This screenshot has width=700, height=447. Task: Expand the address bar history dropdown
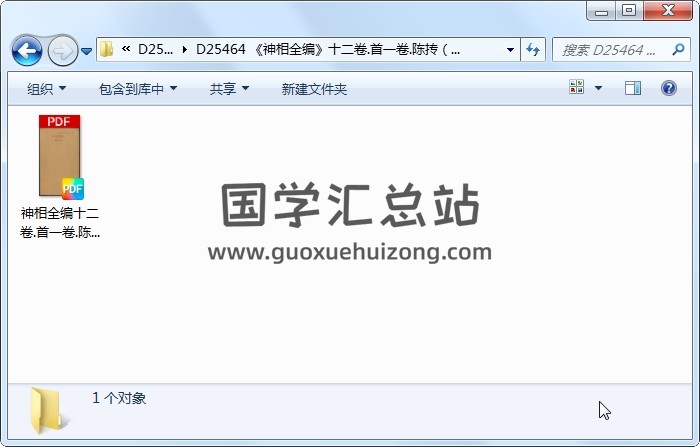pyautogui.click(x=510, y=50)
